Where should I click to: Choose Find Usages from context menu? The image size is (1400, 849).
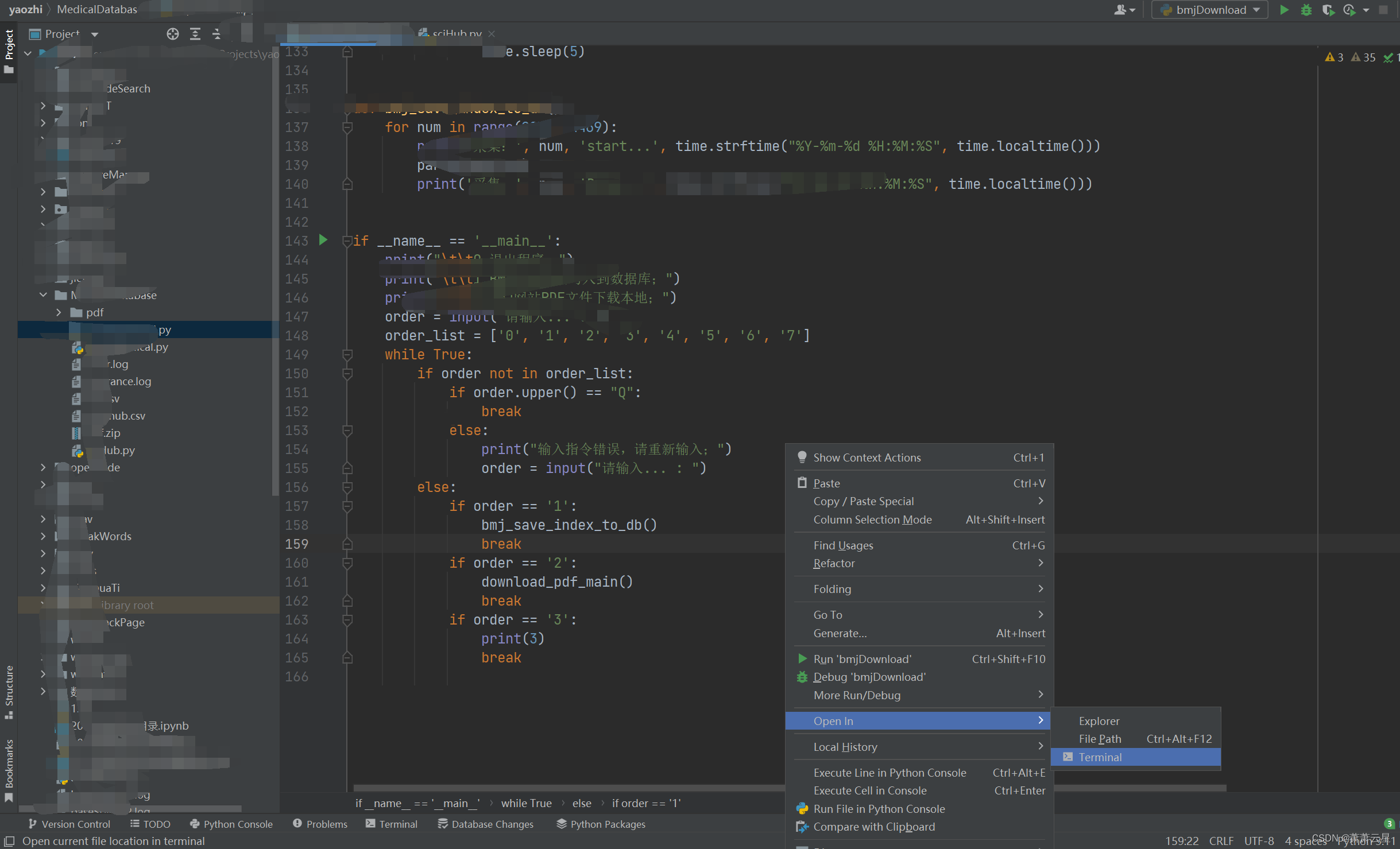pos(843,545)
